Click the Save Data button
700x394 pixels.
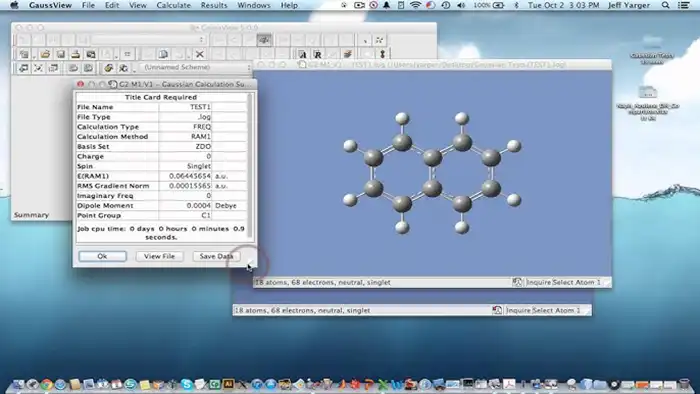[216, 256]
